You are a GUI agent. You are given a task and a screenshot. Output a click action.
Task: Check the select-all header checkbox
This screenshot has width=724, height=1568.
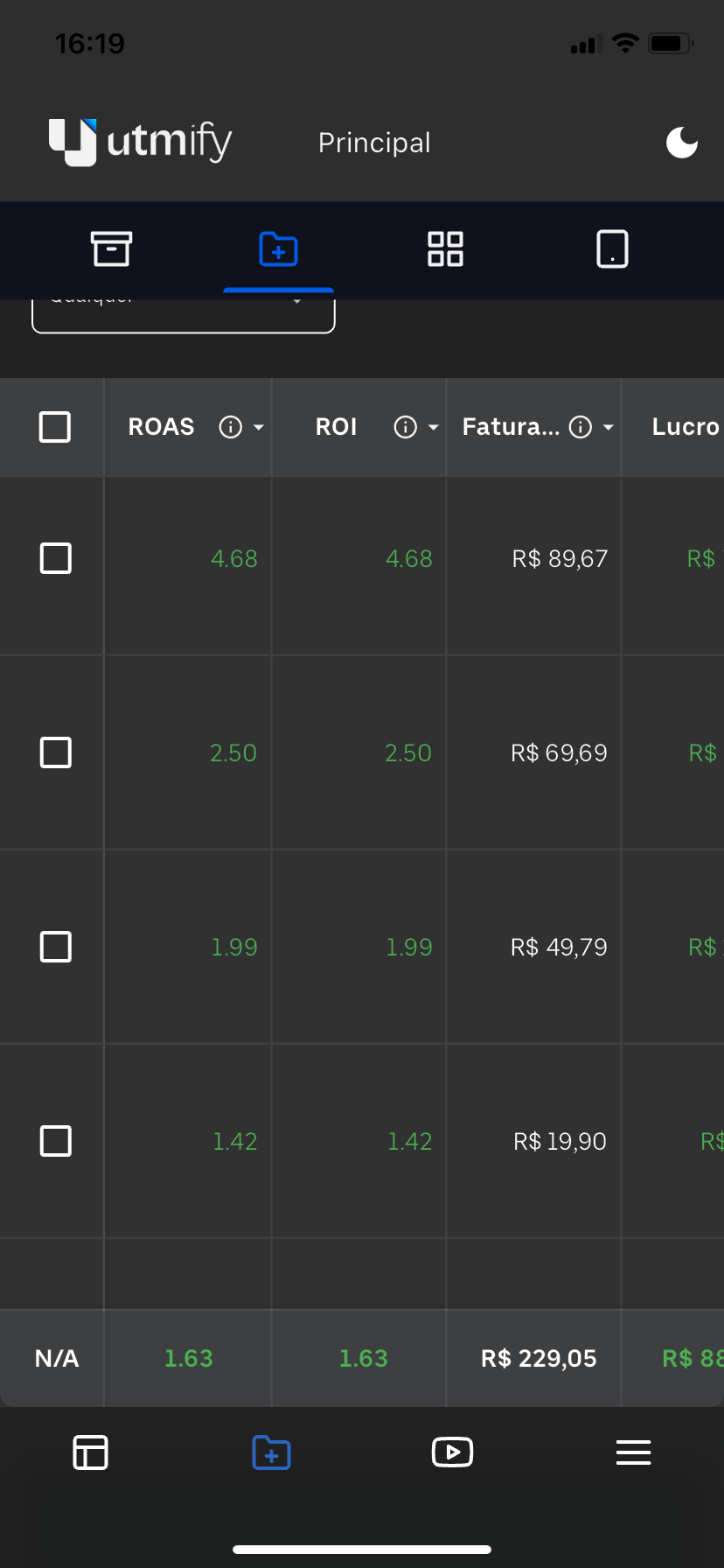[55, 427]
